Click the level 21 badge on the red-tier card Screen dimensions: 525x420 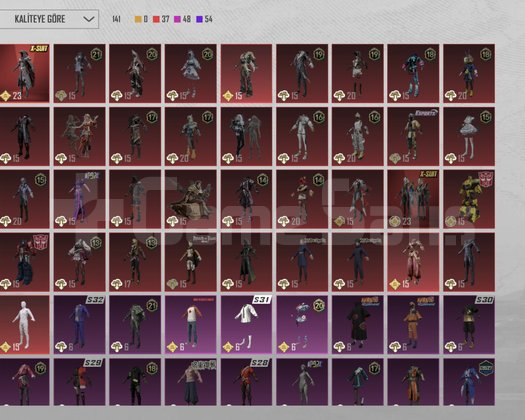pos(96,54)
